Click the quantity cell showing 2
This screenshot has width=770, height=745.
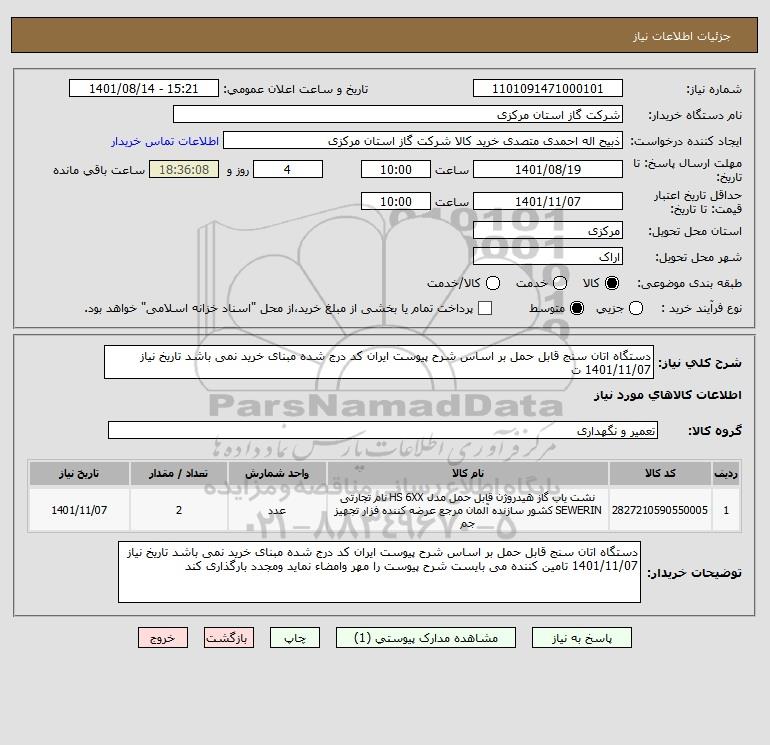coord(179,510)
